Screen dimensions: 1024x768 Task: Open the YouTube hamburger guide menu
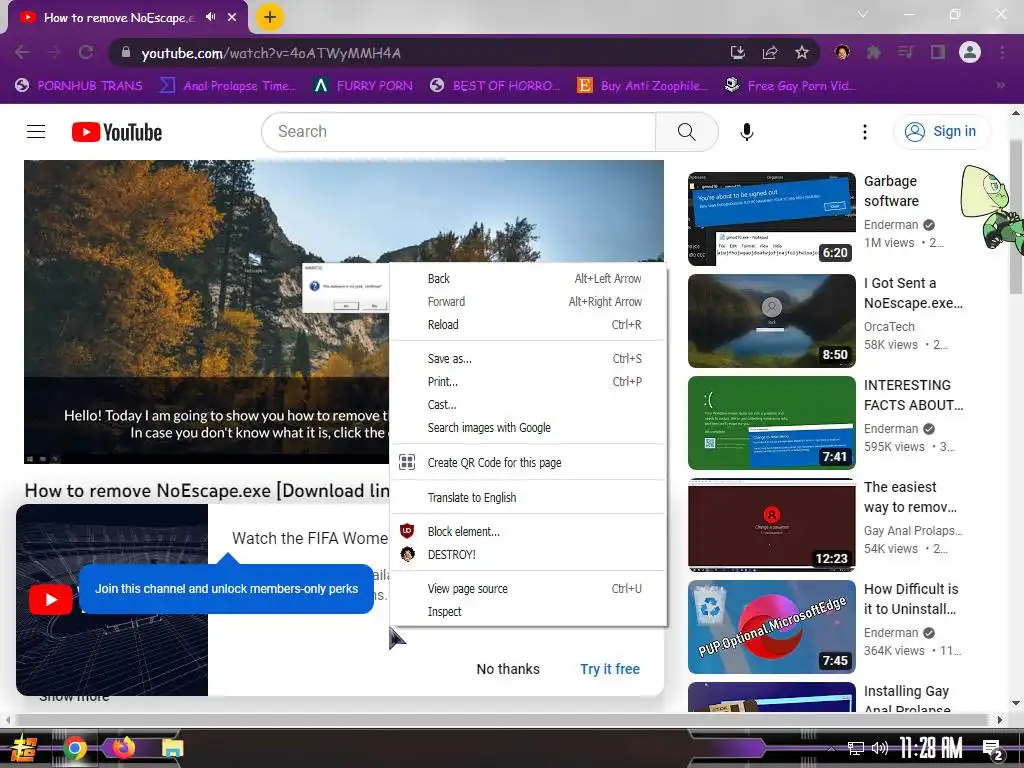point(36,132)
